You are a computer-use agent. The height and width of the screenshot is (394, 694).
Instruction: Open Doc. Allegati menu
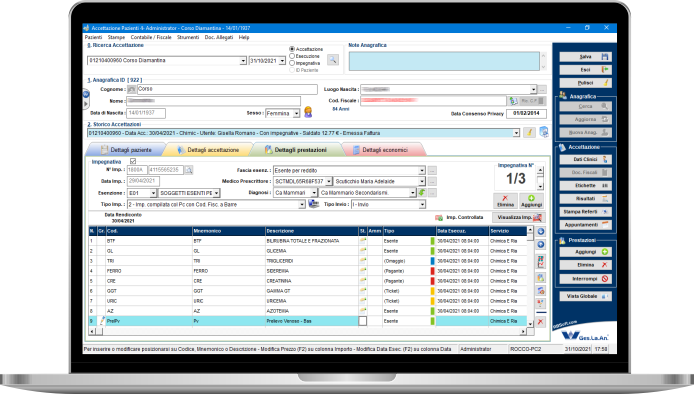pyautogui.click(x=219, y=38)
